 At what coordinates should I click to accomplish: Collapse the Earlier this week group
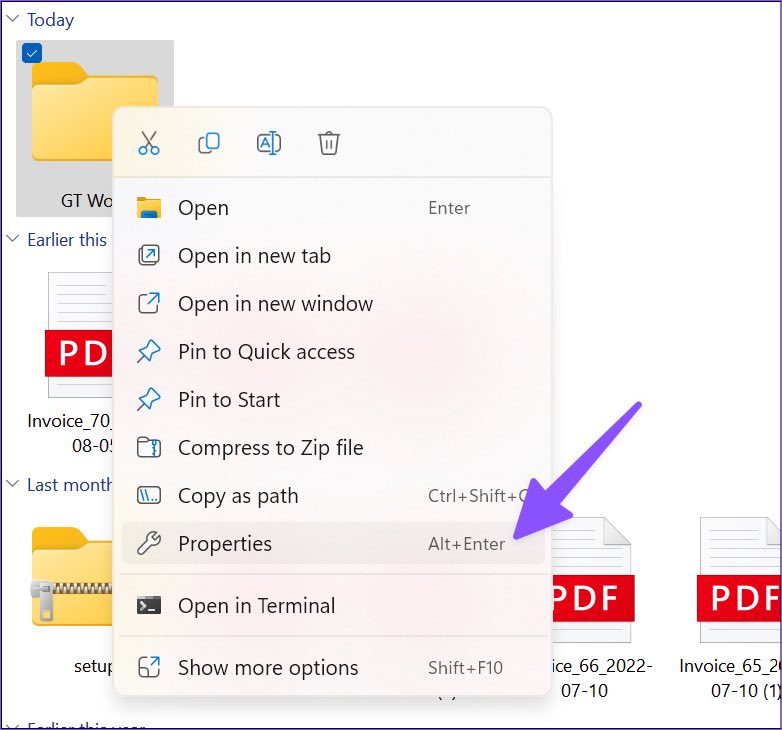12,239
